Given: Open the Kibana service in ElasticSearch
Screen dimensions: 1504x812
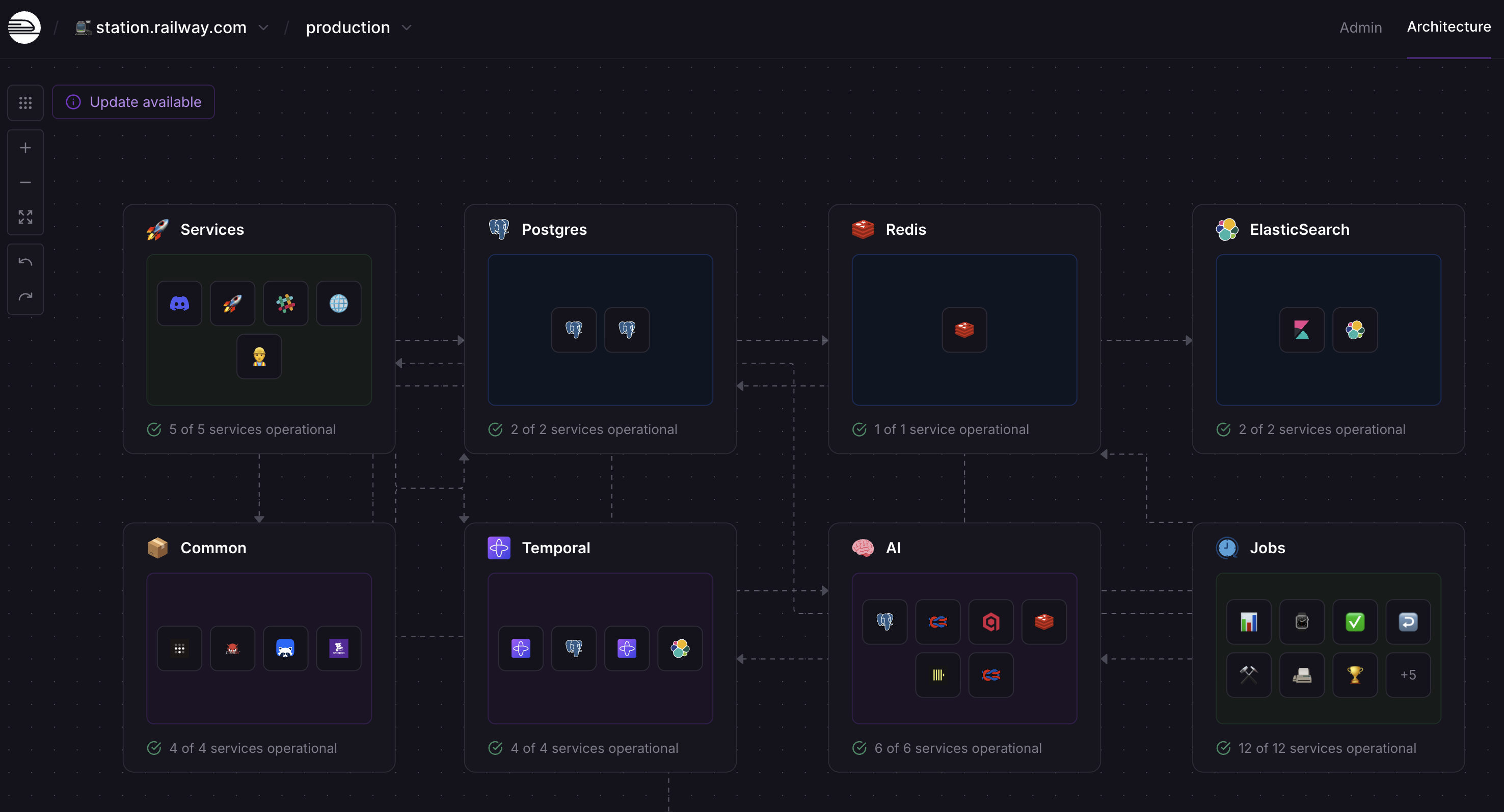Looking at the screenshot, I should (x=1301, y=330).
